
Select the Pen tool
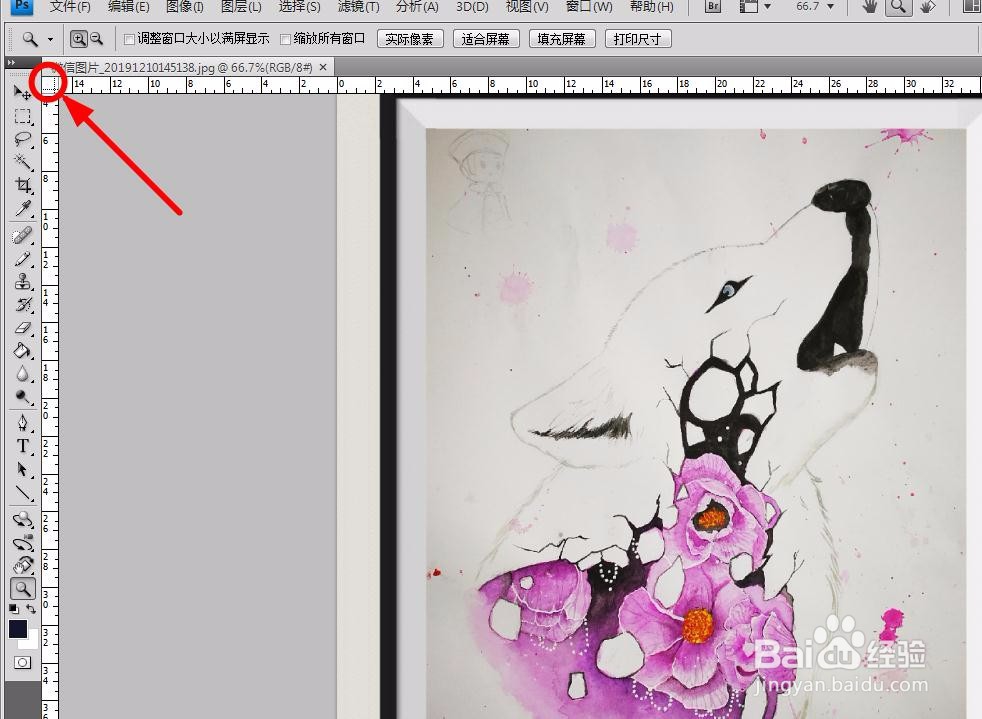pos(23,423)
